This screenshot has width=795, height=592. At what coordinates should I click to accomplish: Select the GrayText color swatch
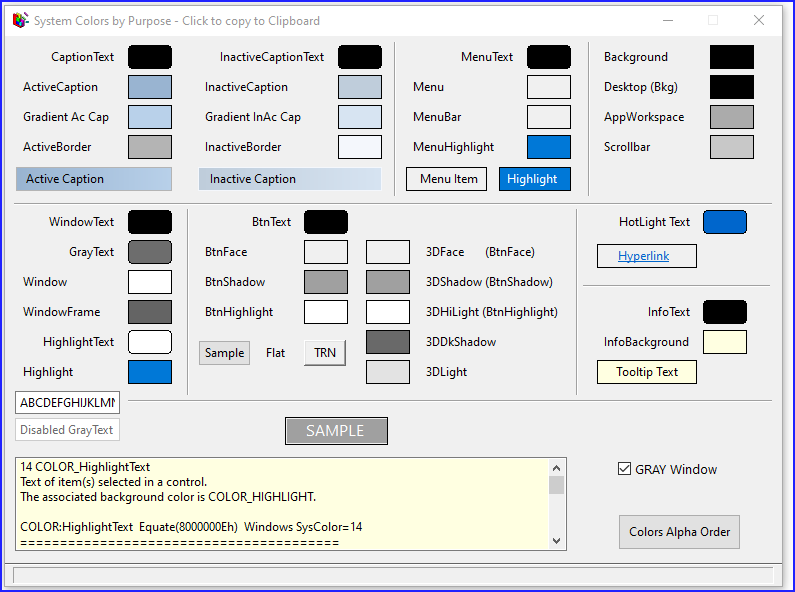tap(150, 252)
